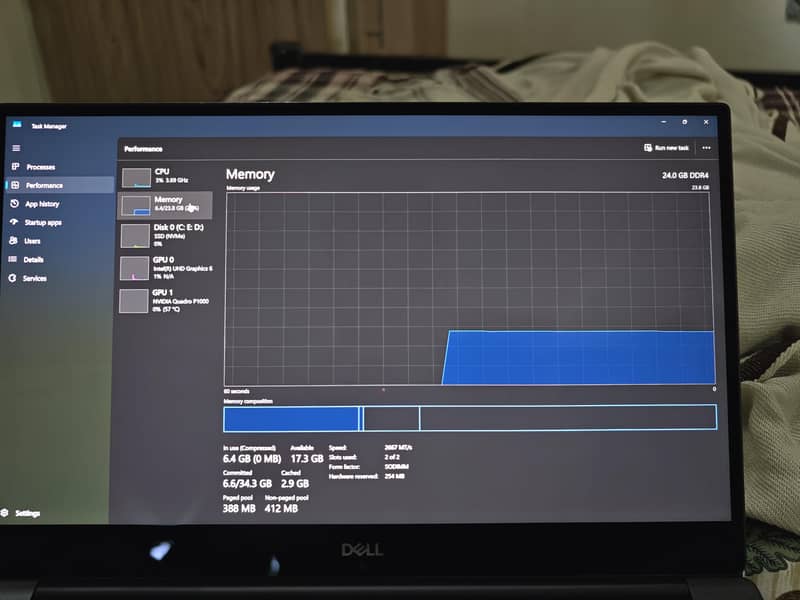
Task: Select the Memory performance item
Action: tap(165, 205)
